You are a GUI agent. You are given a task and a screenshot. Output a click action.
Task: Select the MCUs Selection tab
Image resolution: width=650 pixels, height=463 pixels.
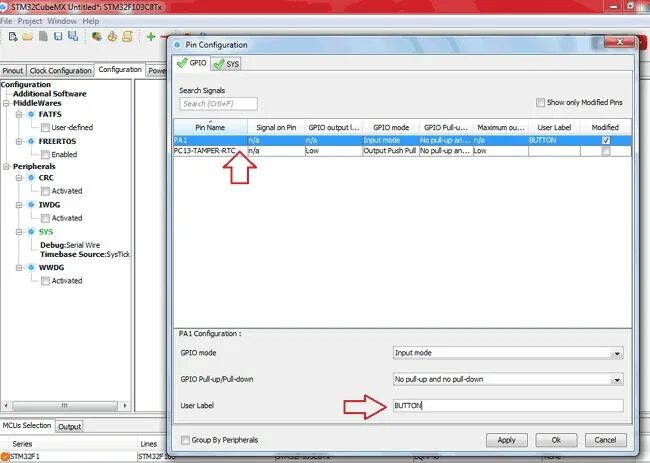point(27,426)
